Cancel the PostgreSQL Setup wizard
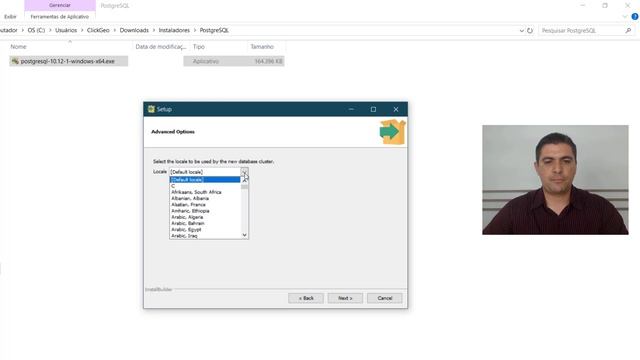The height and width of the screenshot is (360, 640). pos(384,298)
